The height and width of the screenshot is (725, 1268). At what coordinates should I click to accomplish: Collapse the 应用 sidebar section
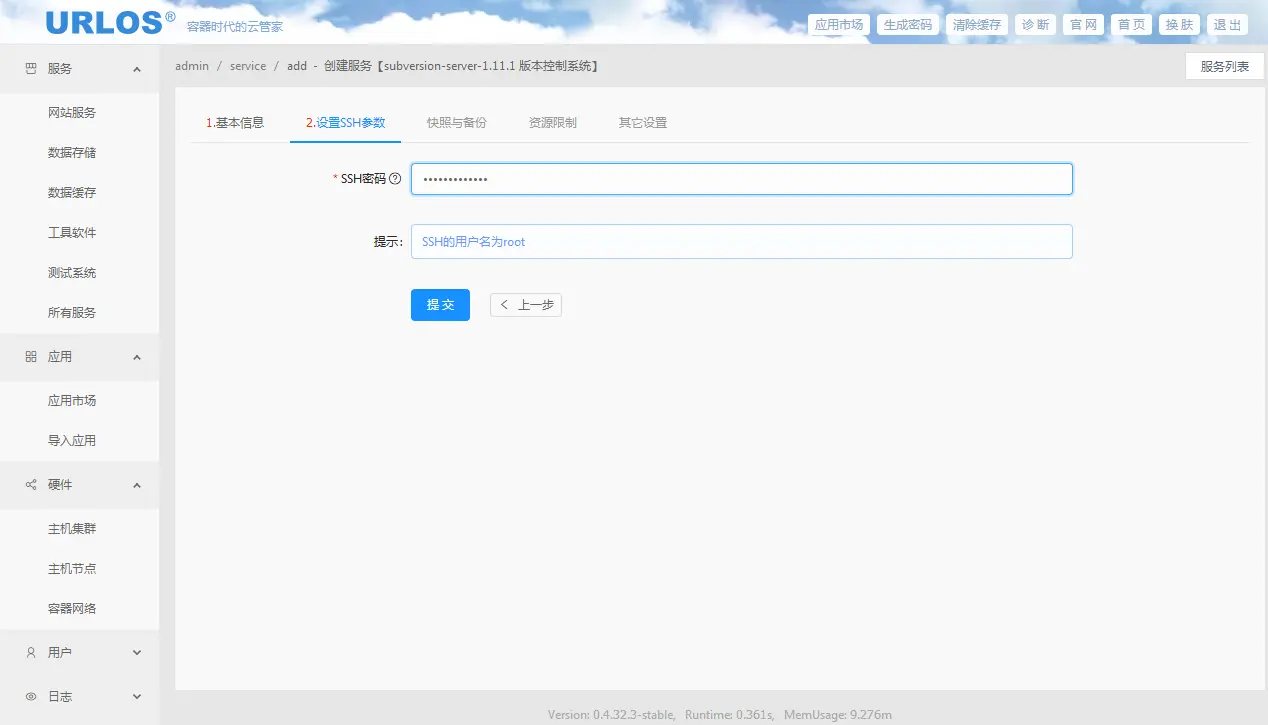pyautogui.click(x=137, y=357)
